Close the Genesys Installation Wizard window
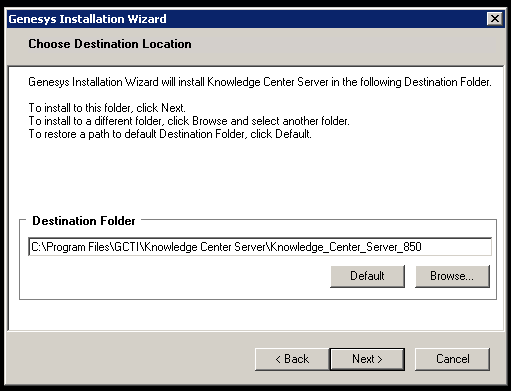 point(495,19)
